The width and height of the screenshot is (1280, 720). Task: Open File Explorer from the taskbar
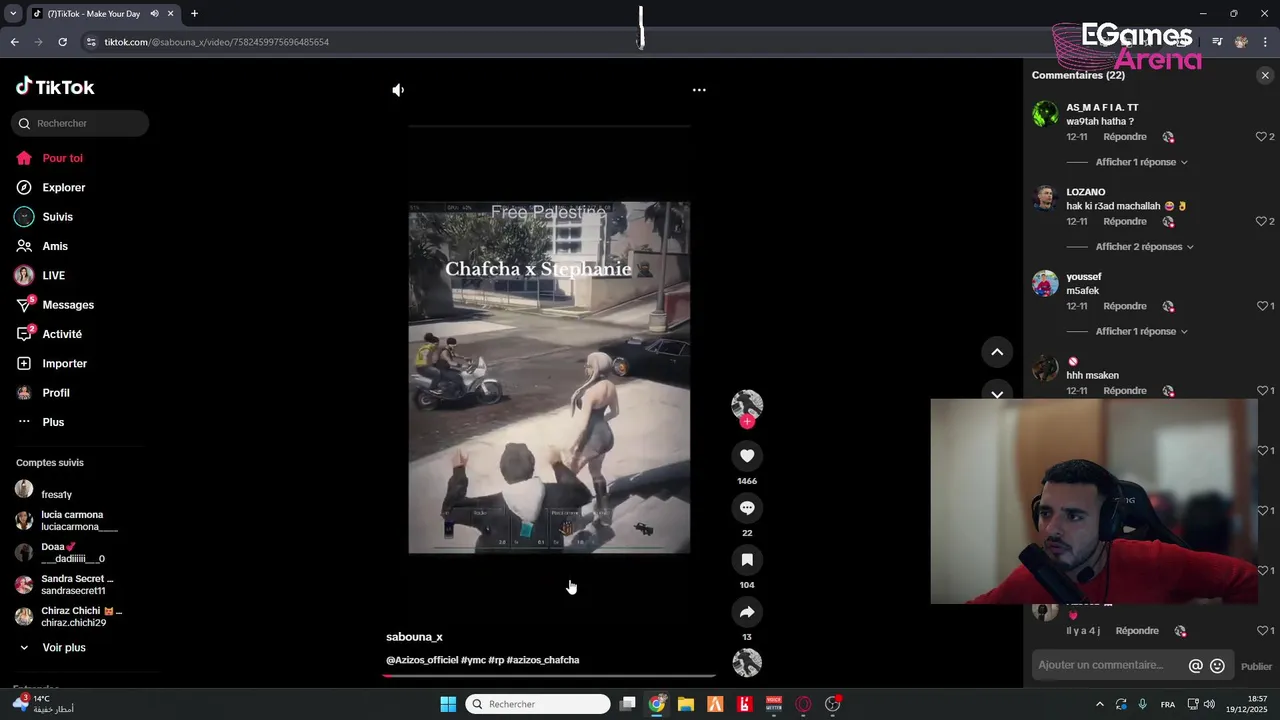(686, 704)
